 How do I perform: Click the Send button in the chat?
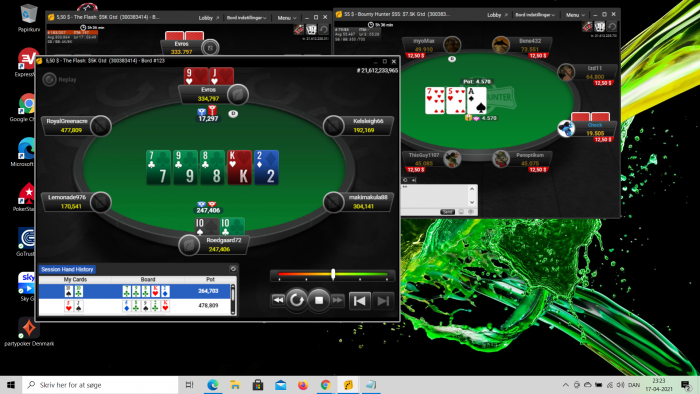tap(447, 212)
